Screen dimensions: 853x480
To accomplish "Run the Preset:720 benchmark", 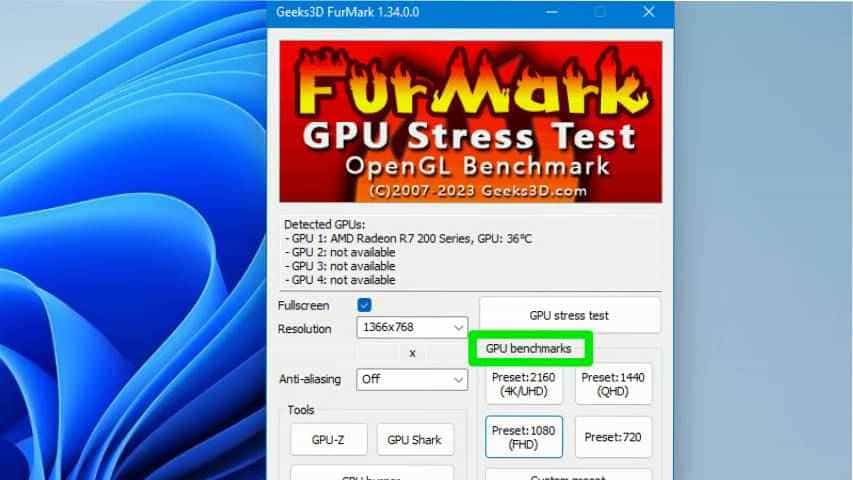I will [x=613, y=437].
